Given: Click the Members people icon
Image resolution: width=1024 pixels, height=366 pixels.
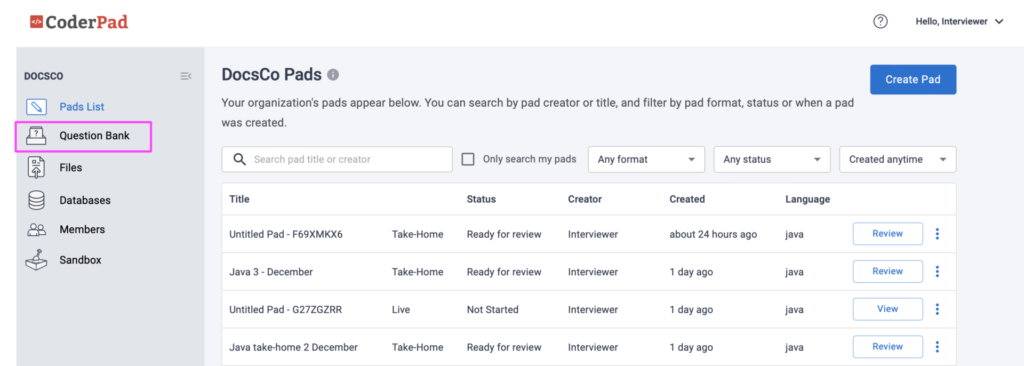Looking at the screenshot, I should (x=37, y=230).
